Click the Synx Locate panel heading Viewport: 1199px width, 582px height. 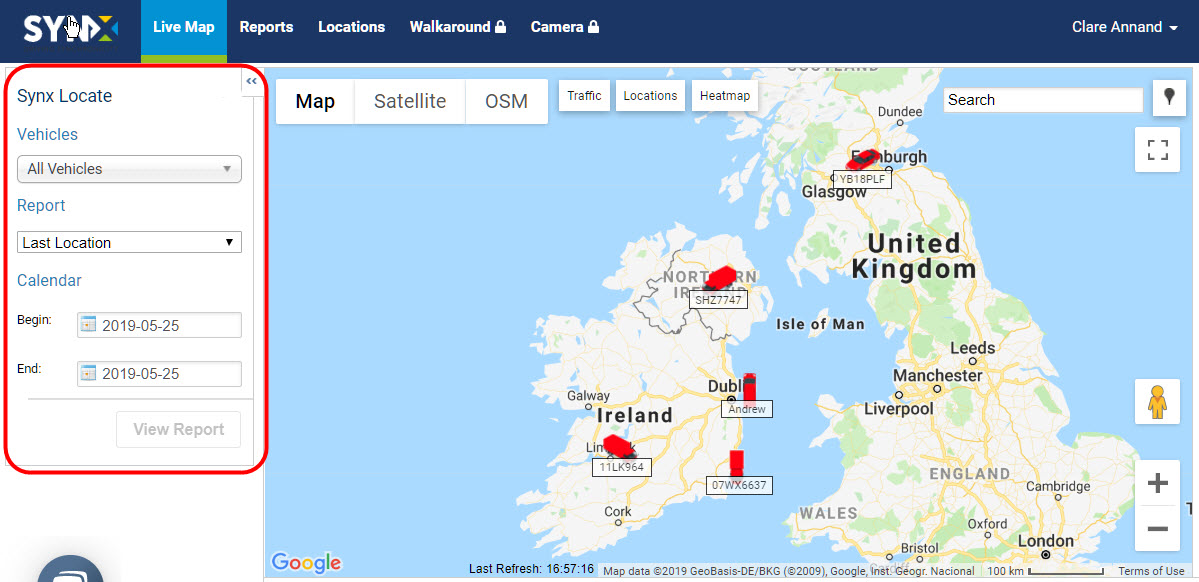[x=64, y=96]
